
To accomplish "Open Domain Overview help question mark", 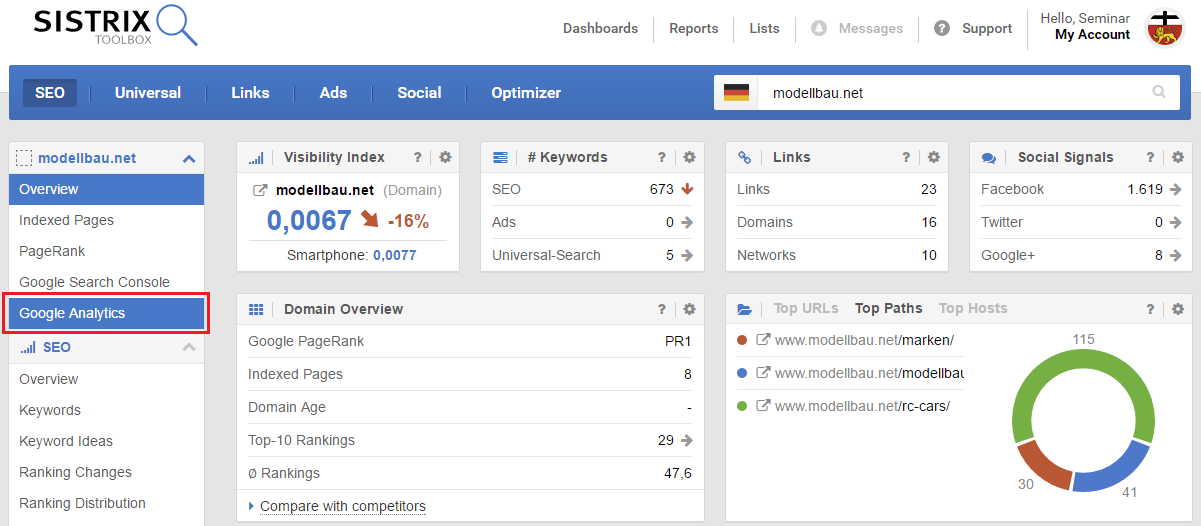I will pos(662,309).
